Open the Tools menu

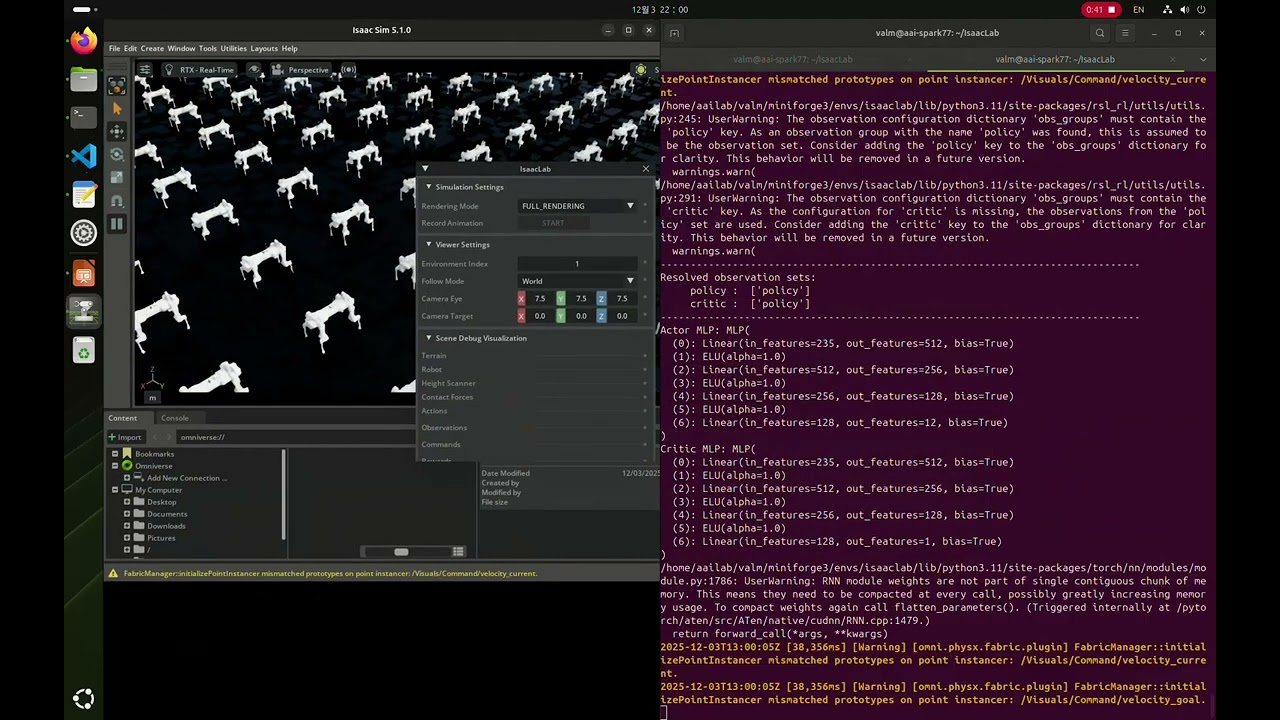tap(207, 48)
